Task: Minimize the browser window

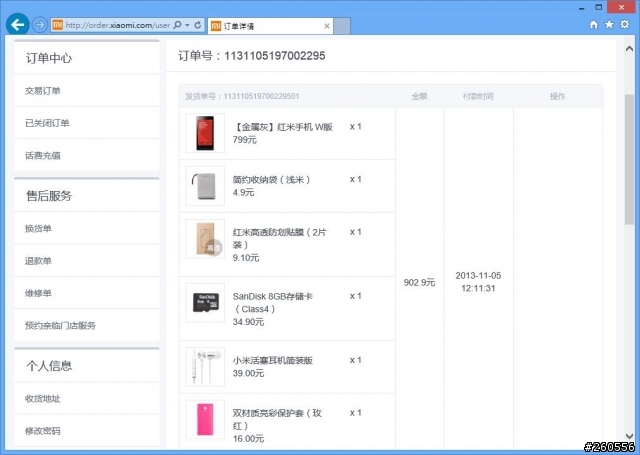Action: pyautogui.click(x=582, y=8)
